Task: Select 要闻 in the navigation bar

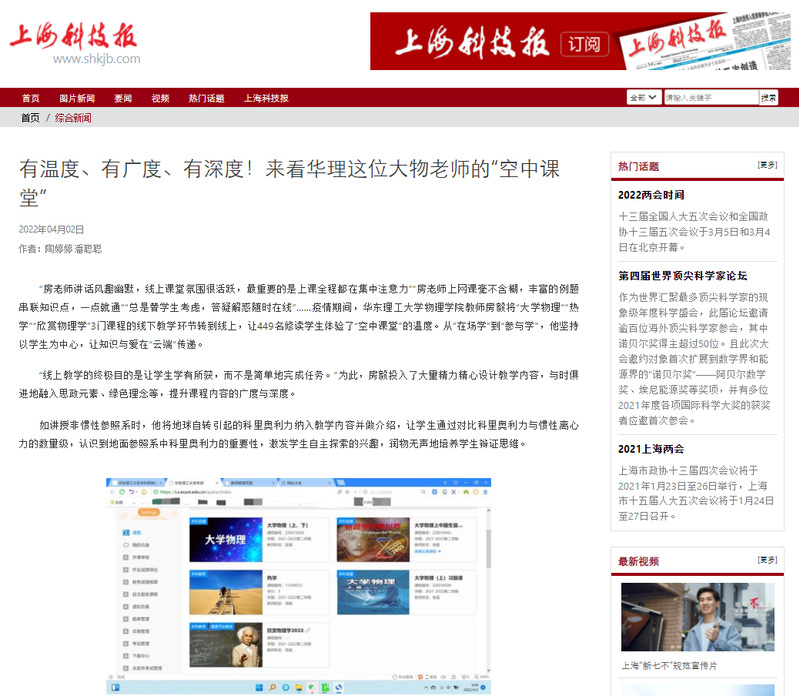Action: coord(123,98)
